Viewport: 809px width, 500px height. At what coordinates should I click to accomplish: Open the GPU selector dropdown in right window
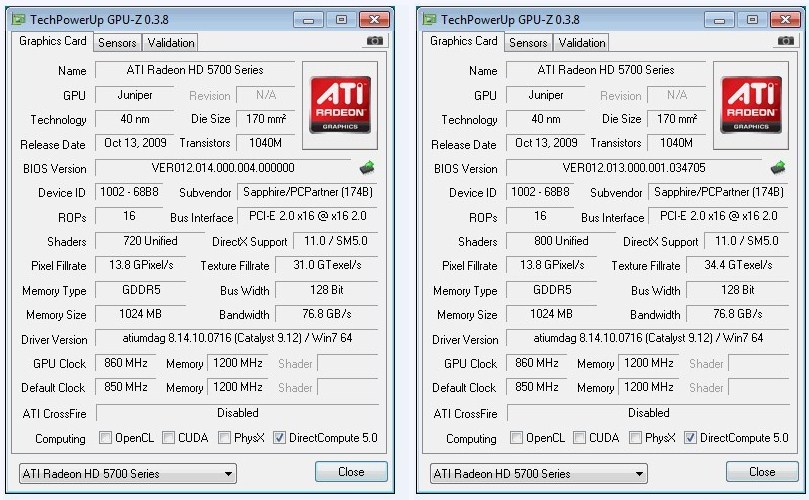click(x=539, y=473)
